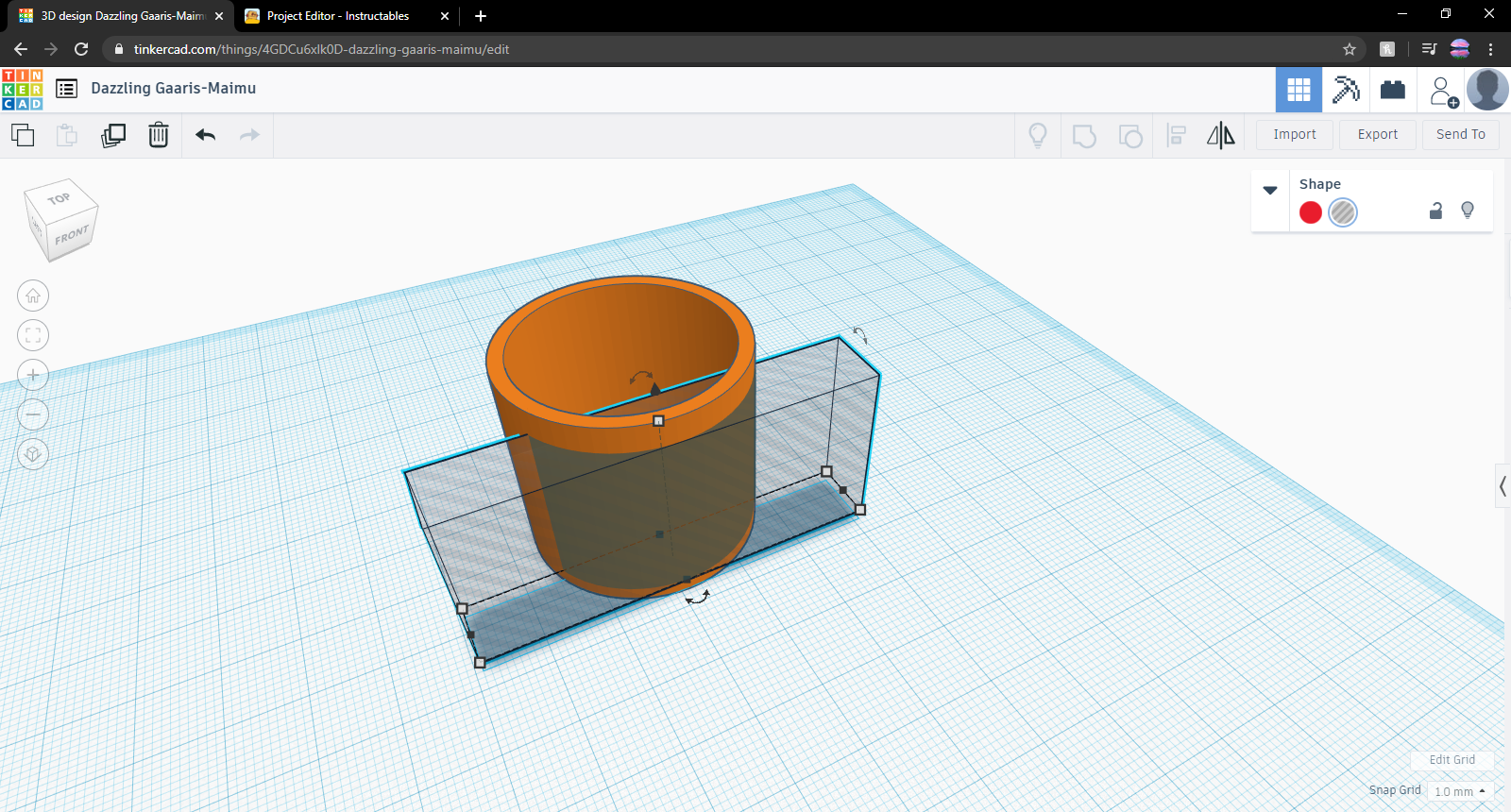The height and width of the screenshot is (812, 1511).
Task: Switch to 3D design grid view icon
Action: point(1299,90)
